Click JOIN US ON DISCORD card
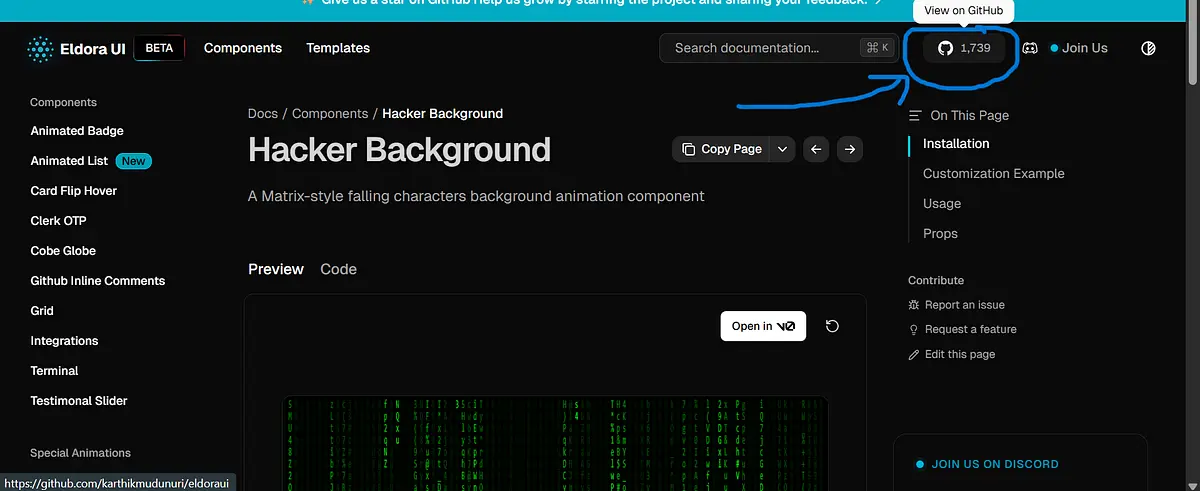The image size is (1200, 491). click(1020, 463)
